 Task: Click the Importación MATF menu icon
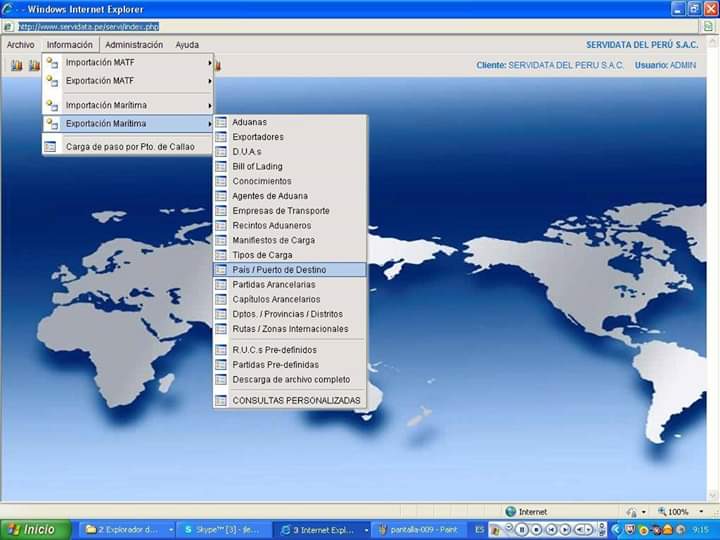click(52, 62)
